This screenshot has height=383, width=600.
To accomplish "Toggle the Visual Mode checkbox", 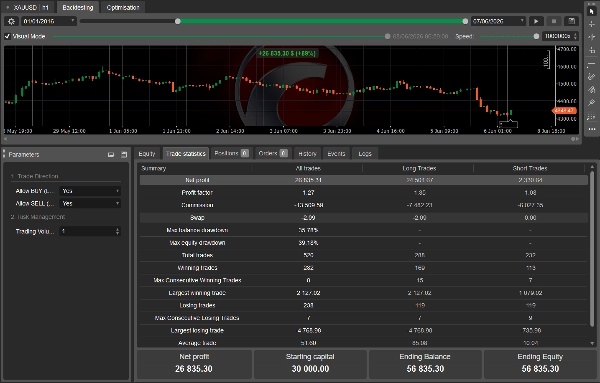I will 7,36.
